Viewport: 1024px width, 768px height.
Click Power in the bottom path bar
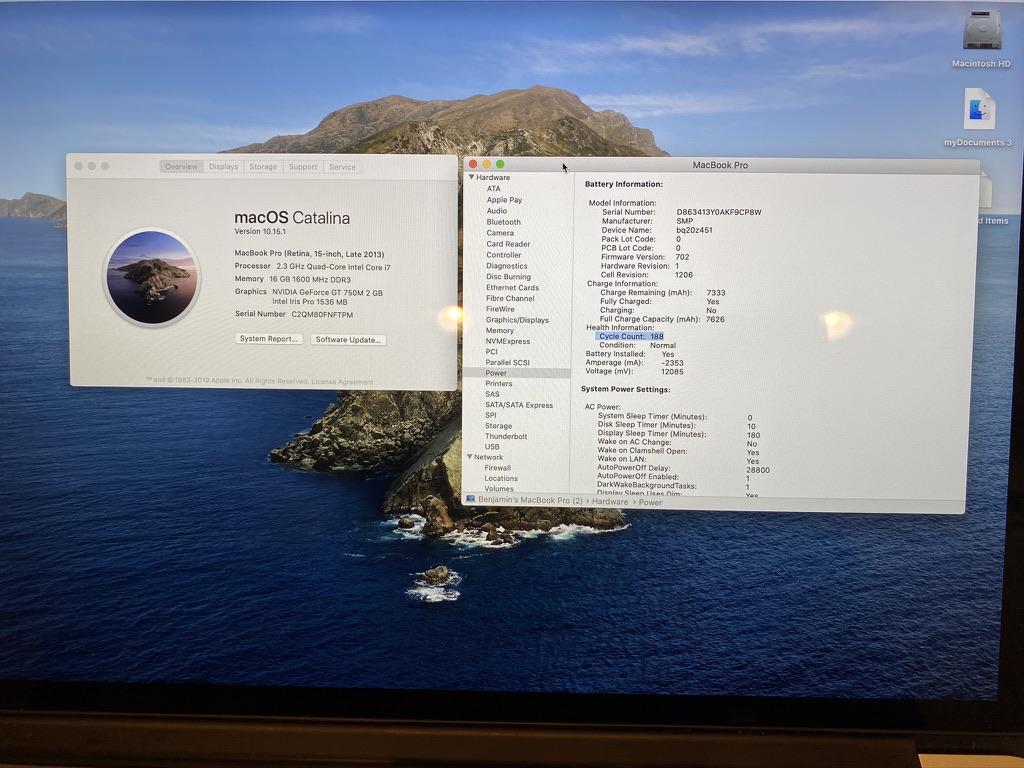pos(650,502)
